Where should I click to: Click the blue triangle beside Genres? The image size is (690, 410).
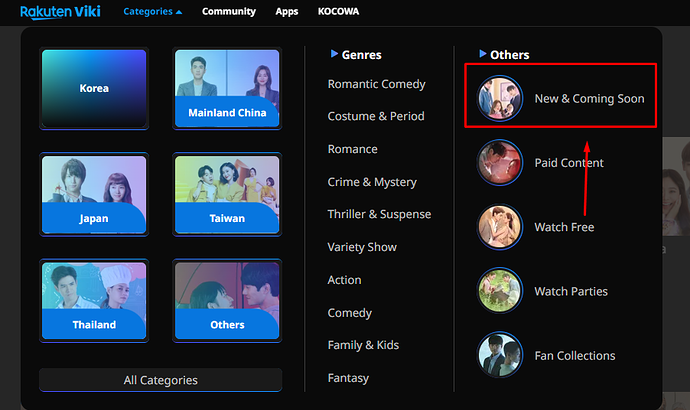tap(334, 54)
